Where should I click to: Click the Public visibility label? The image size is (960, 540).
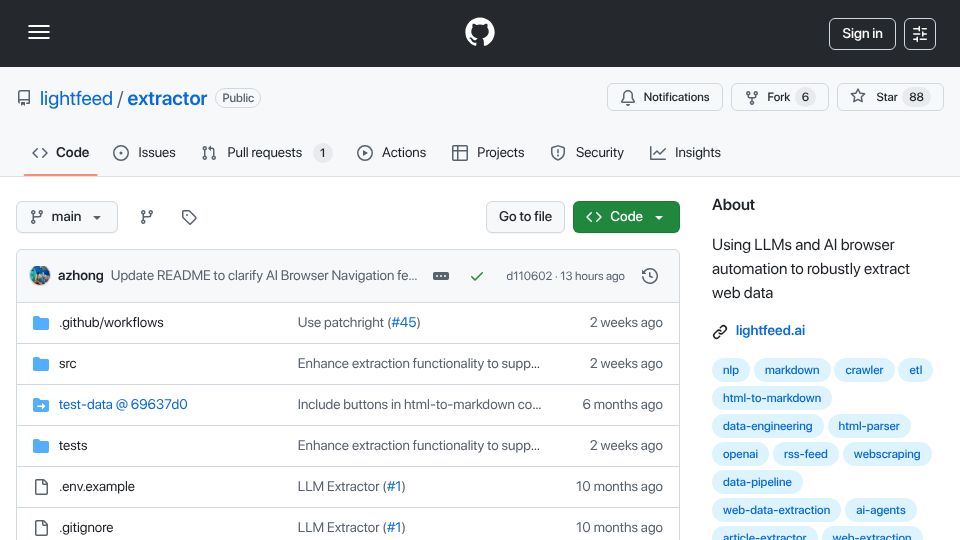(238, 98)
